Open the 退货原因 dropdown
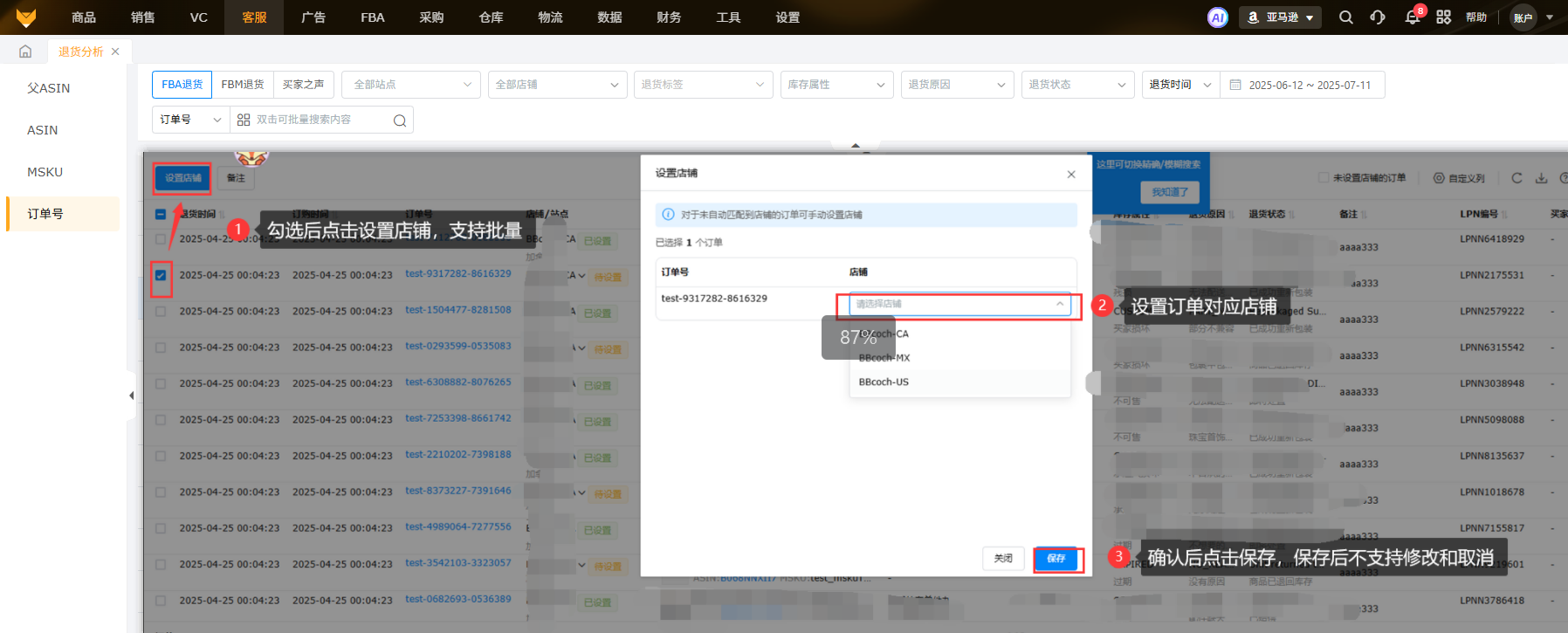This screenshot has width=1568, height=633. click(x=958, y=85)
